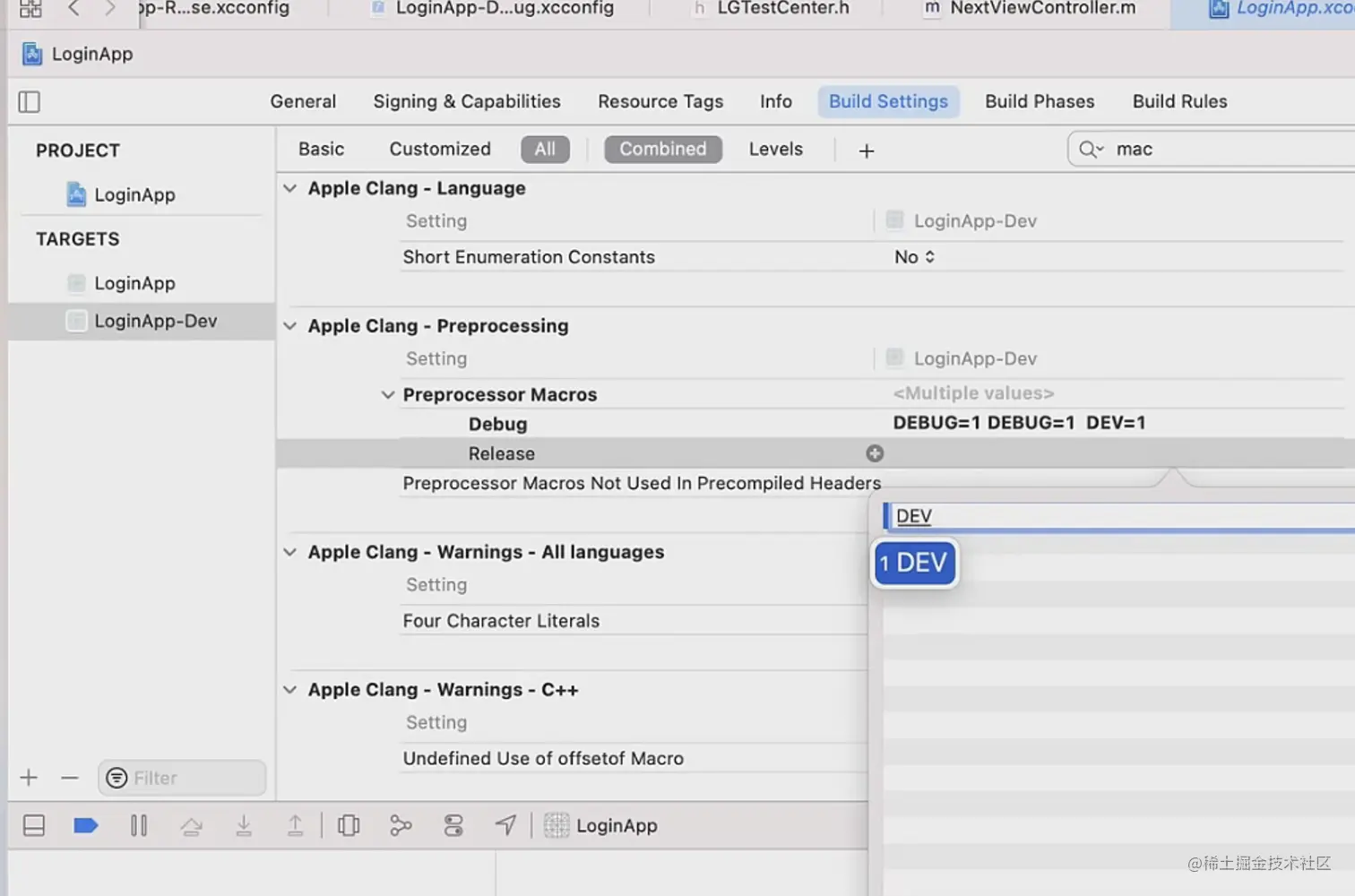The width and height of the screenshot is (1355, 896).
Task: Open Short Enumeration Constants No dropdown
Action: (914, 257)
